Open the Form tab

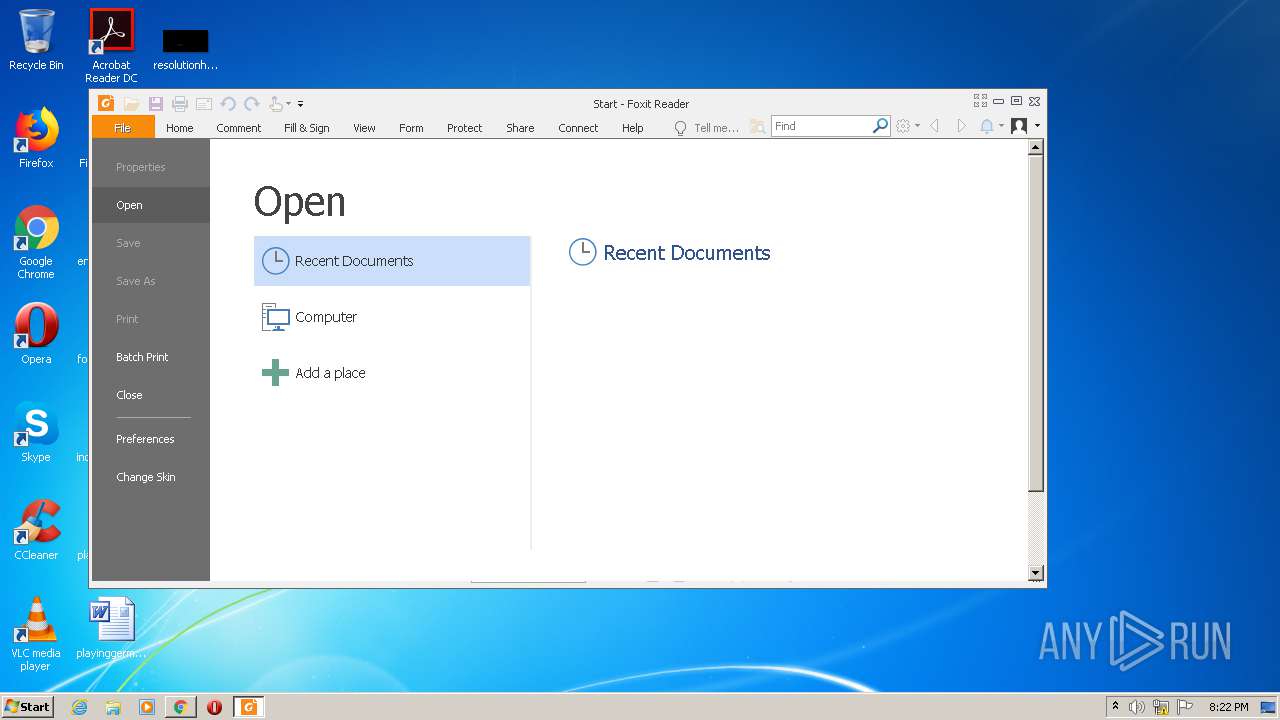click(411, 128)
